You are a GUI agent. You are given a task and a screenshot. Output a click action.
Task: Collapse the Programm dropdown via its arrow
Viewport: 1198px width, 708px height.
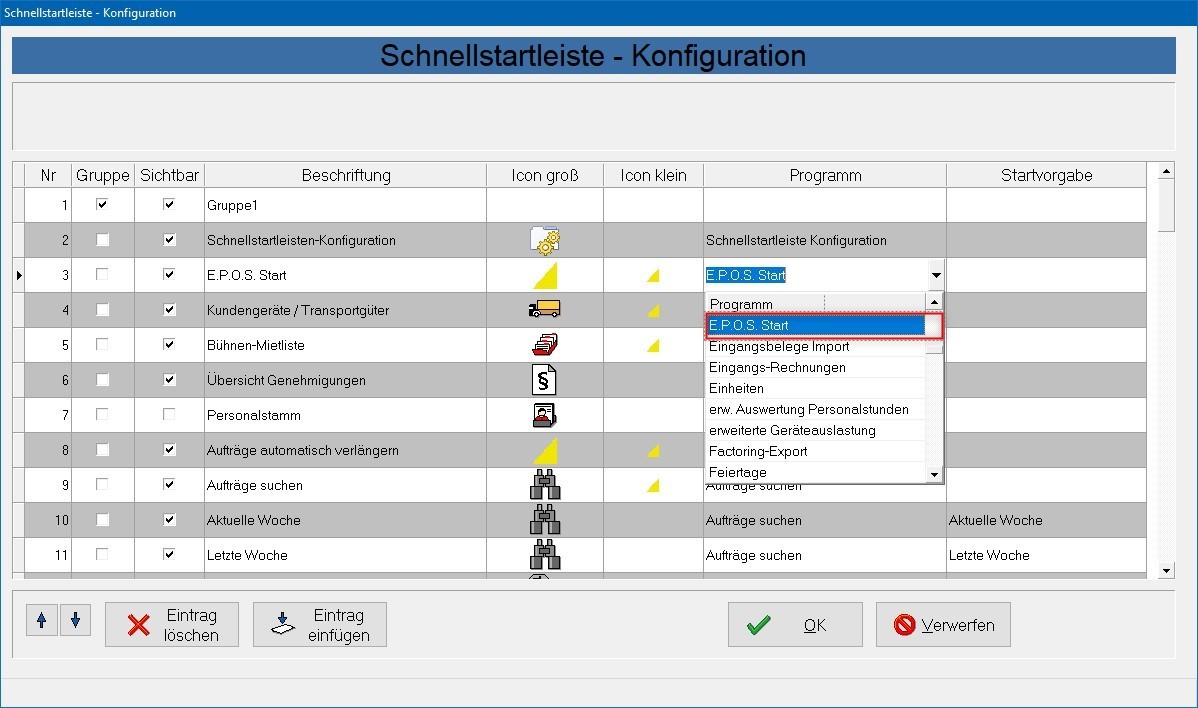935,275
